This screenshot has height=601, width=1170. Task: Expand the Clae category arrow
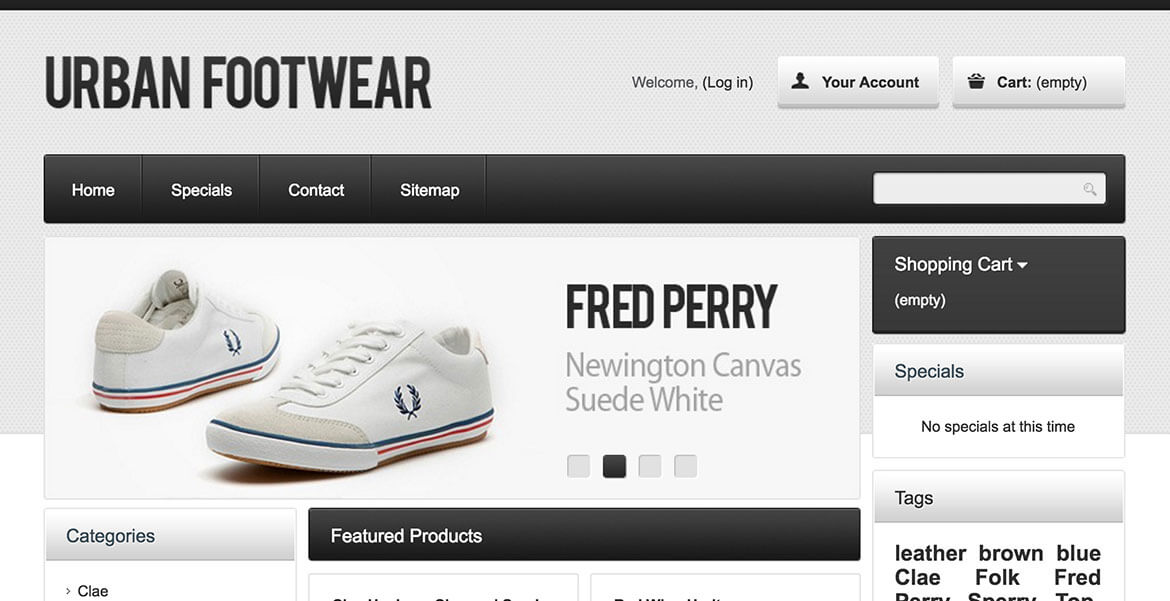68,591
